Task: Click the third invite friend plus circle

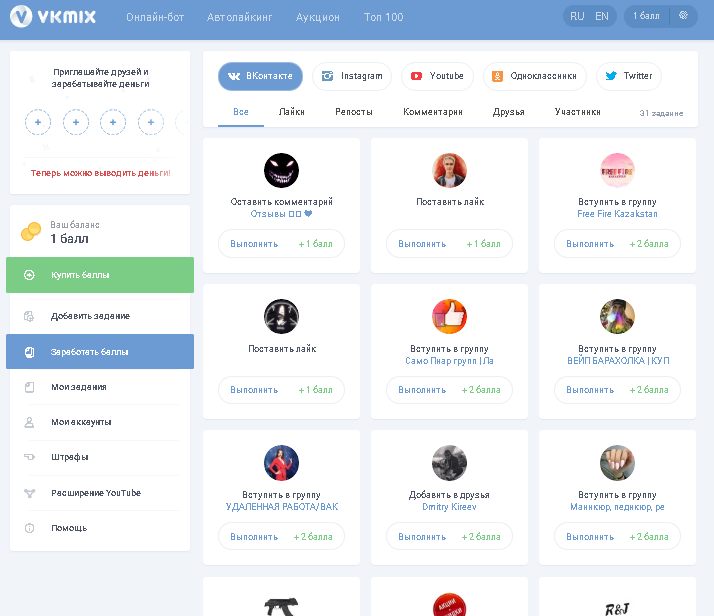Action: 113,122
